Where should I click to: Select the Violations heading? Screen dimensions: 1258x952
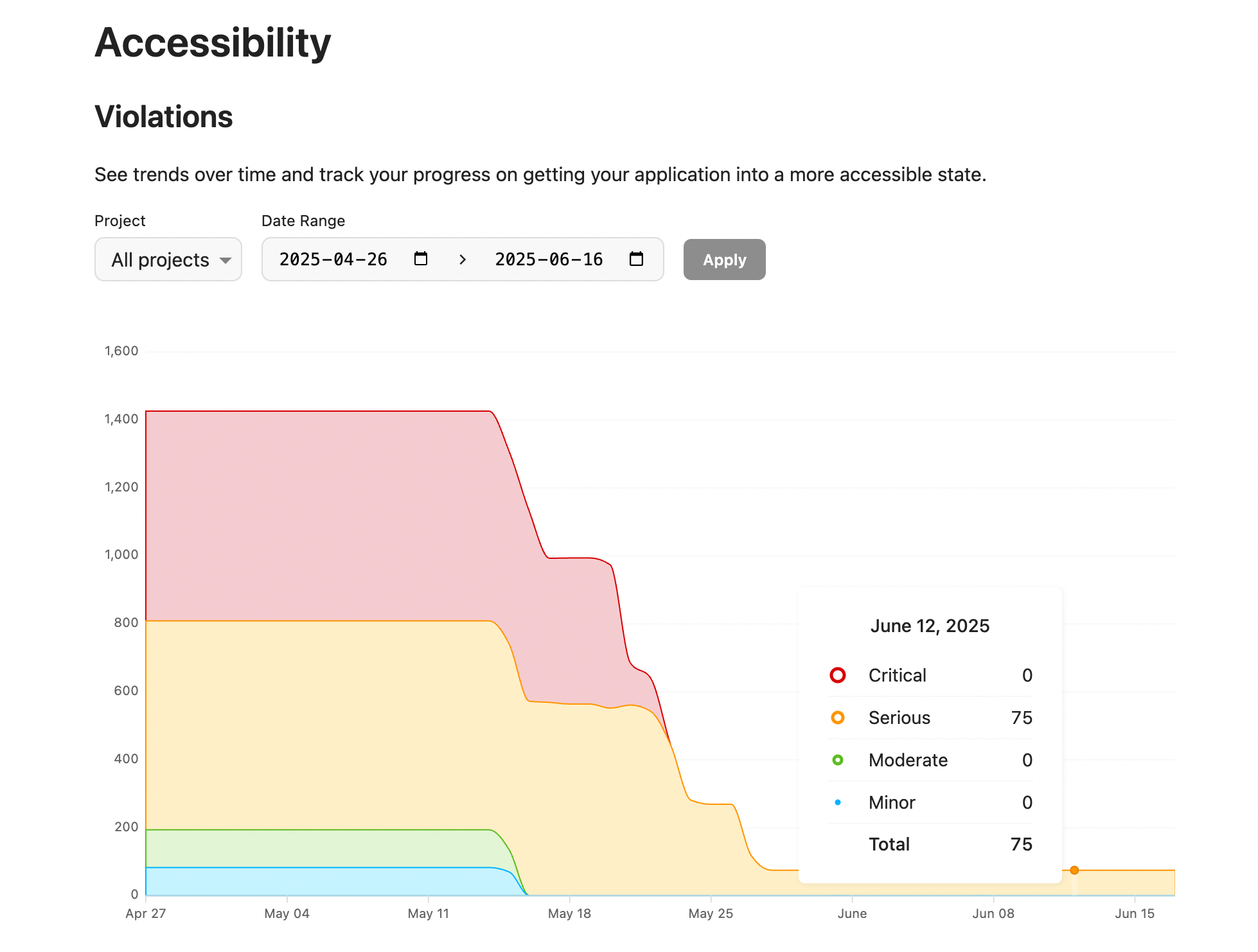click(x=164, y=116)
